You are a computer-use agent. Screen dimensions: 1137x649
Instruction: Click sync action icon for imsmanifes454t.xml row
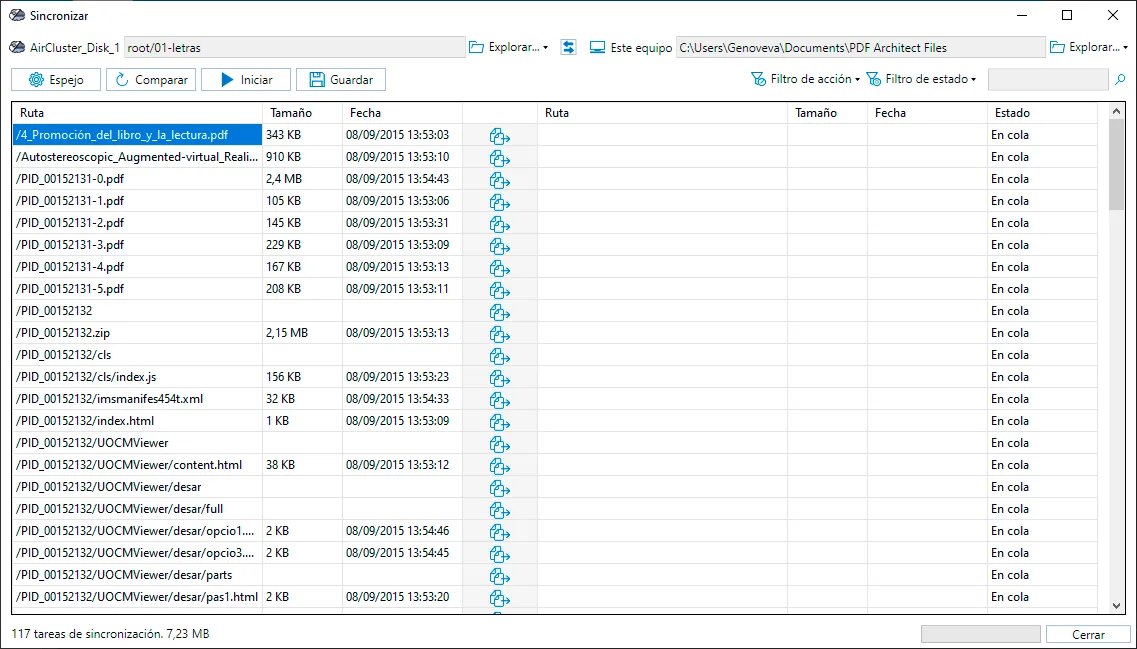tap(500, 400)
